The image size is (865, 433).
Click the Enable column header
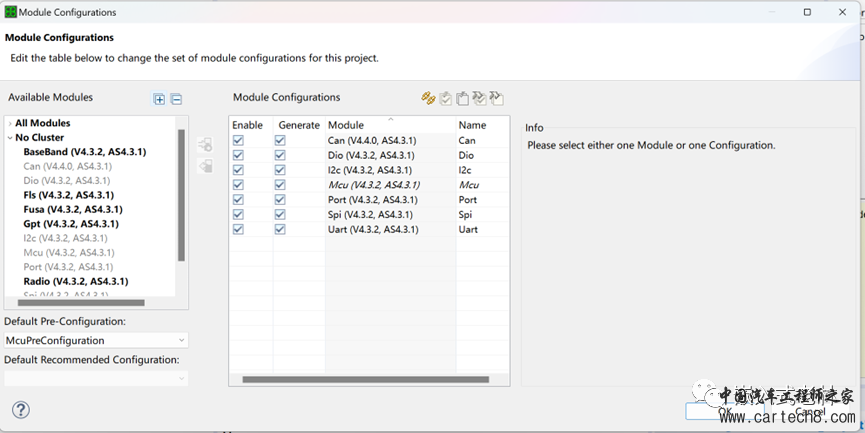coord(251,125)
